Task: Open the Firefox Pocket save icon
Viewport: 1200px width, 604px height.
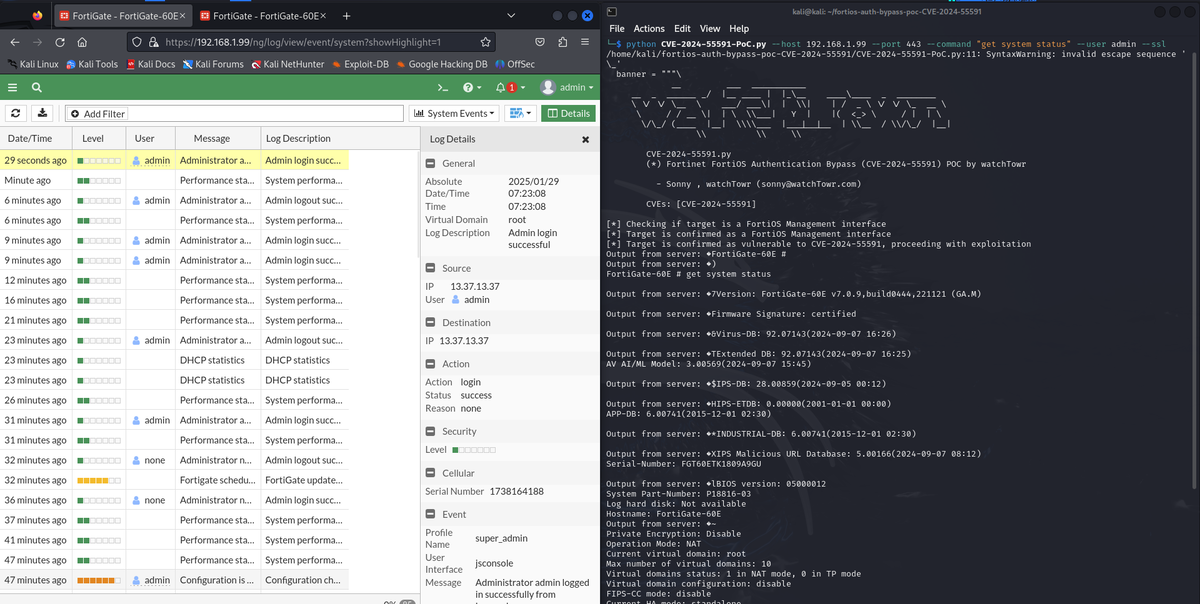Action: [539, 42]
